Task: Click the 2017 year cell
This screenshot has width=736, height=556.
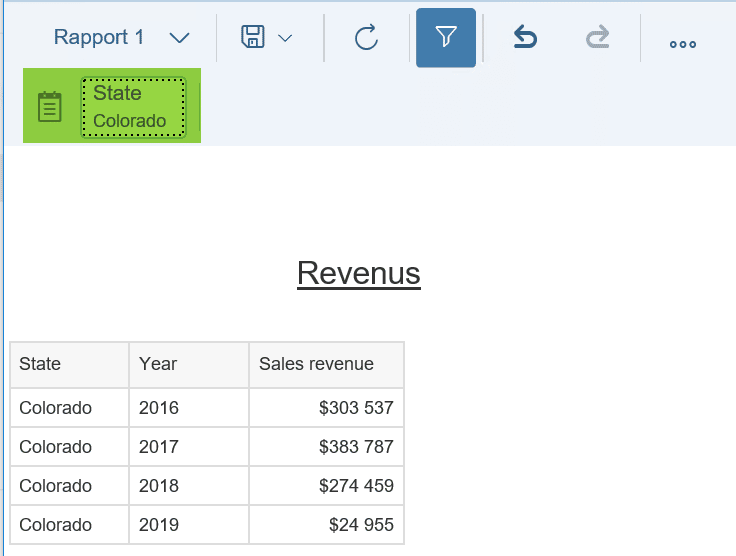Action: click(x=189, y=447)
